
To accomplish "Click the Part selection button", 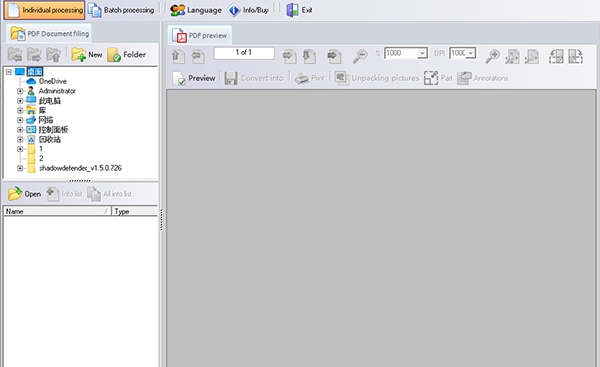I will tap(438, 78).
